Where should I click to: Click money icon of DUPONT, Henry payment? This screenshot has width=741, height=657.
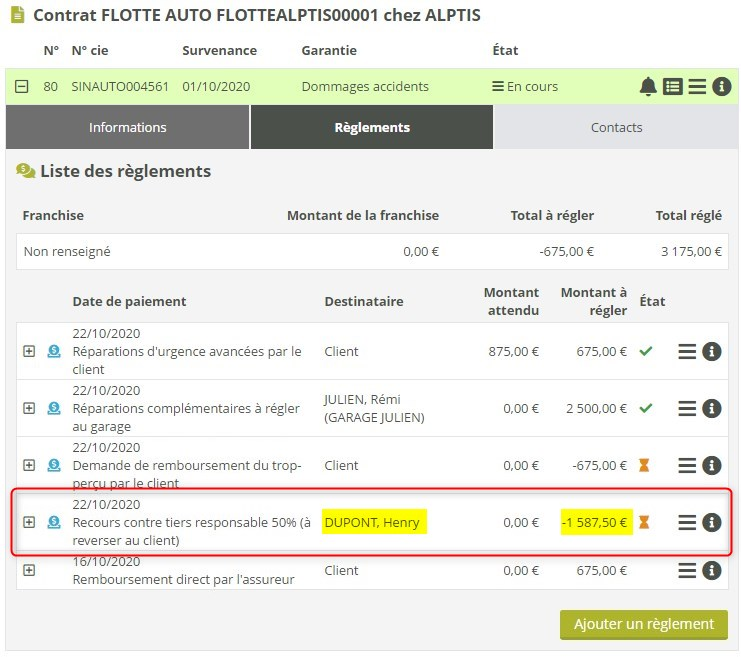[x=54, y=522]
